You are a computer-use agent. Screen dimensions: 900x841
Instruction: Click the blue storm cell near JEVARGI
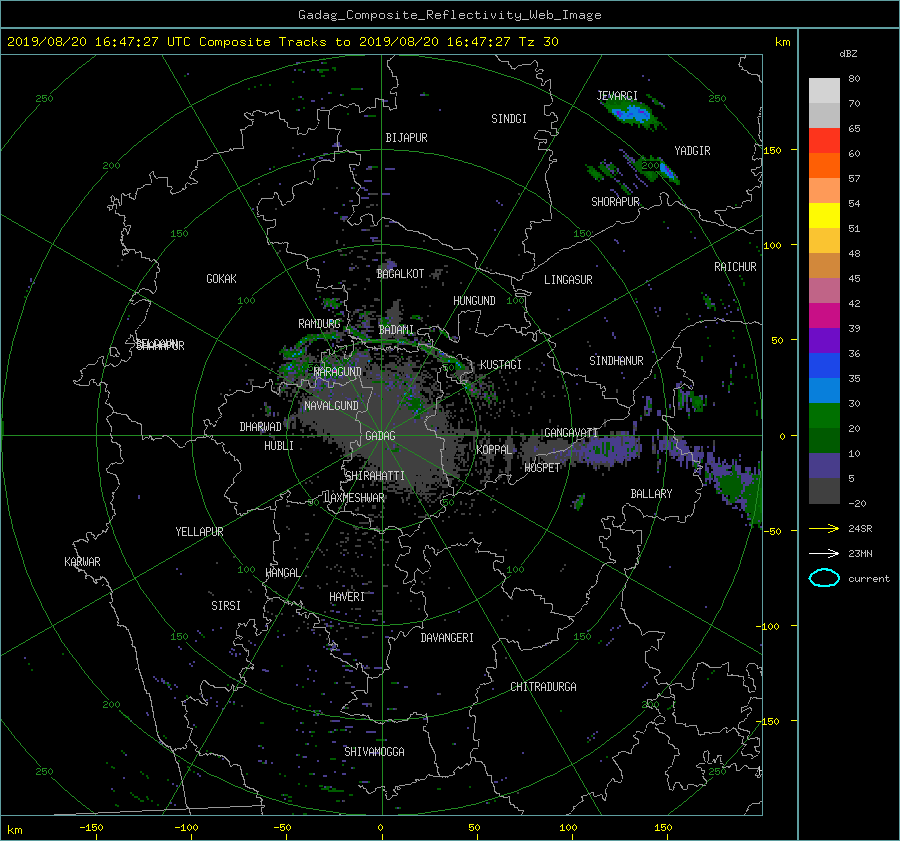click(x=632, y=115)
